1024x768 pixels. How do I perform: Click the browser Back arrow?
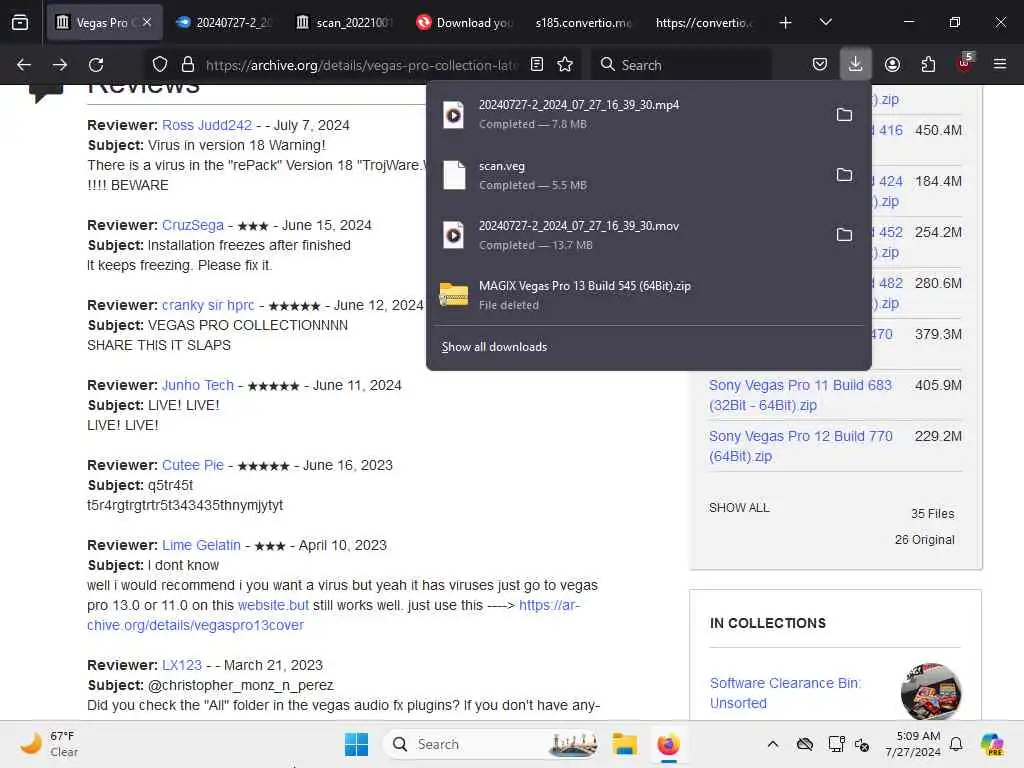[x=24, y=65]
